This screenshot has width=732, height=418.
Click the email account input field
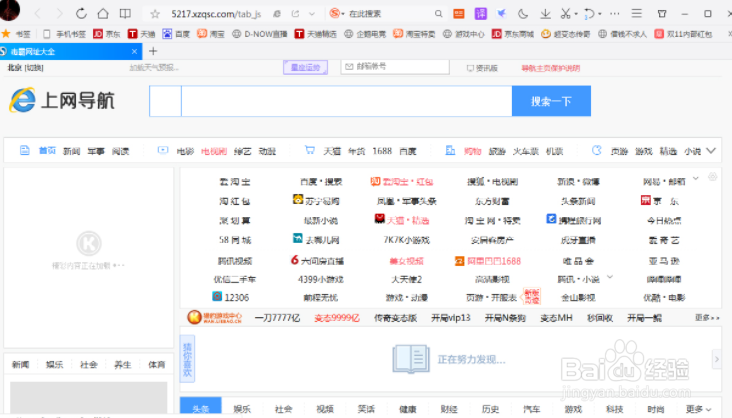395,67
